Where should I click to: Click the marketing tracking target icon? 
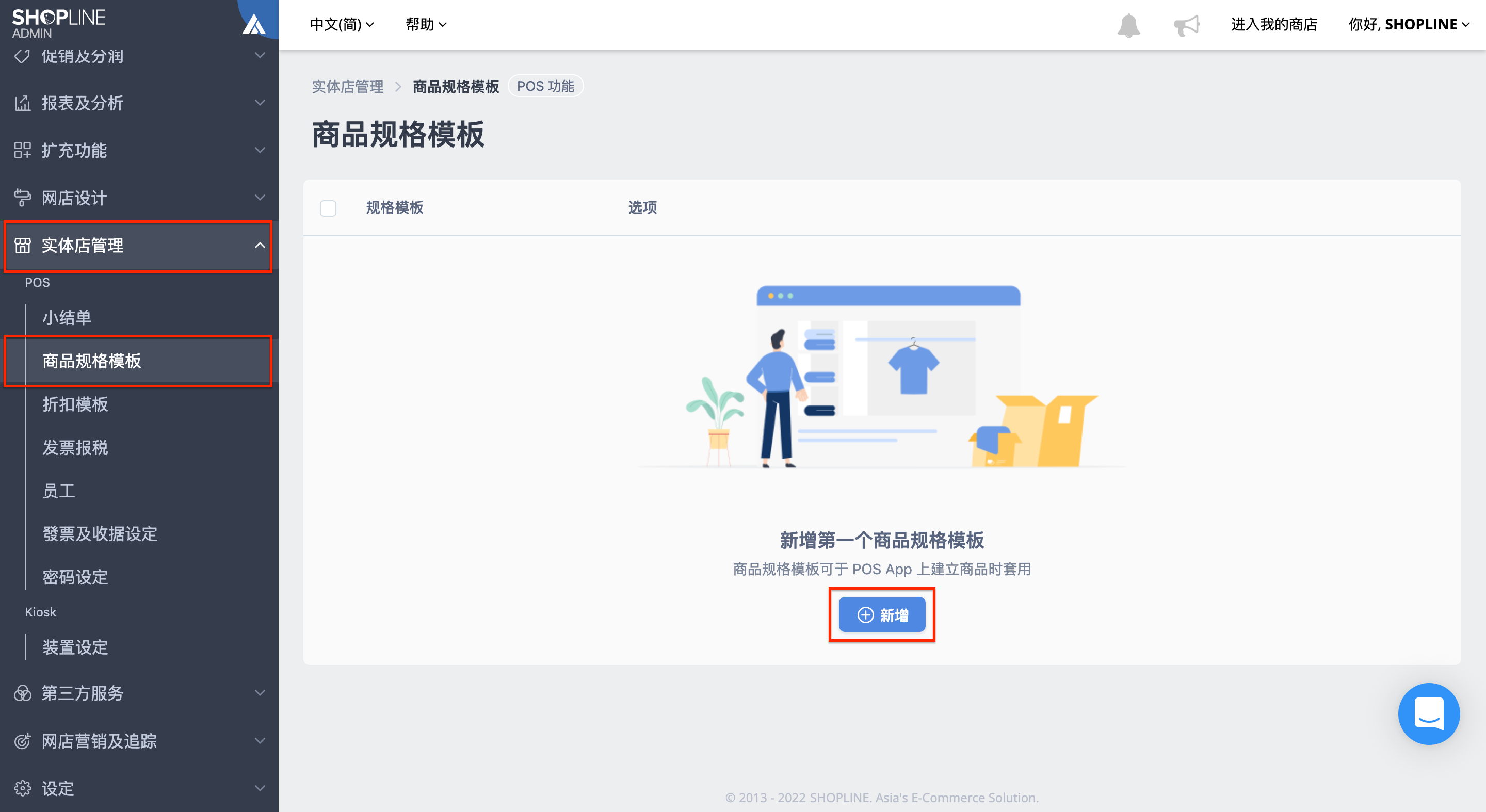(x=22, y=740)
